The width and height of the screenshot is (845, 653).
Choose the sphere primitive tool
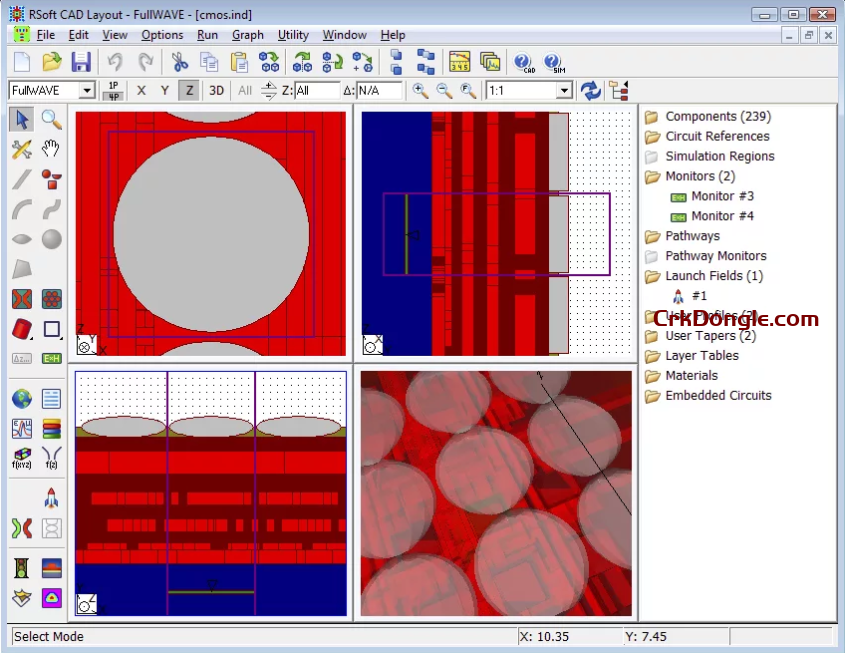(x=51, y=239)
